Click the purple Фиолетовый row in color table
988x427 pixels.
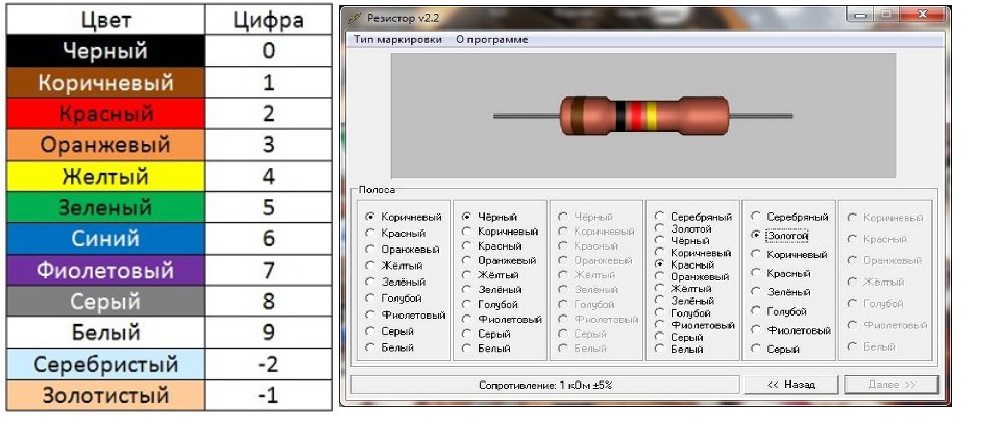click(105, 271)
